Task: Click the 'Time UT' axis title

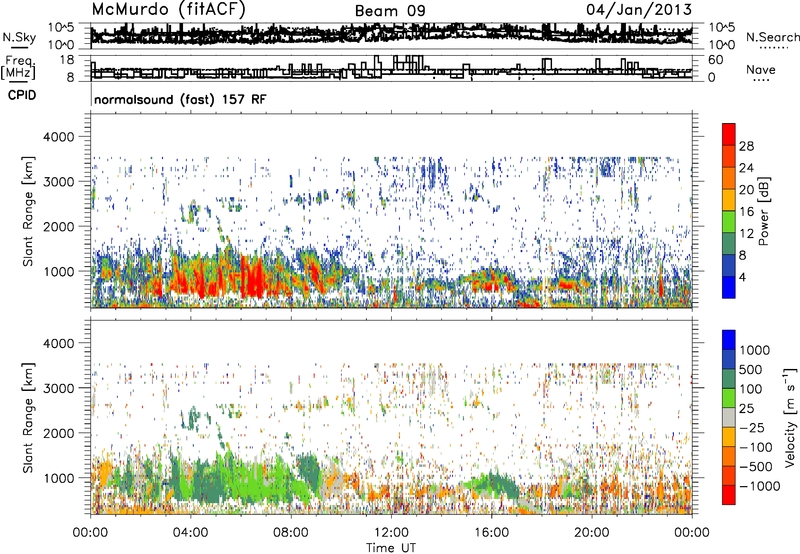Action: click(391, 548)
